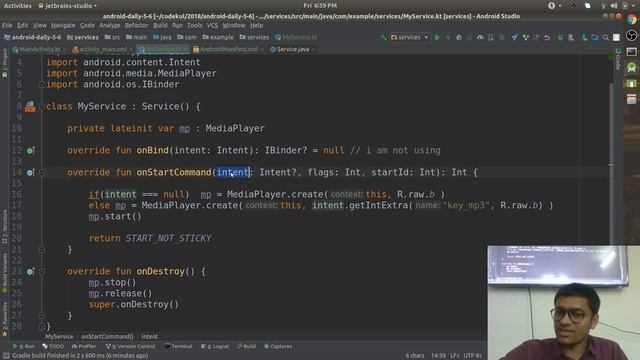
Task: Open the Refactor menu
Action: coord(136,25)
